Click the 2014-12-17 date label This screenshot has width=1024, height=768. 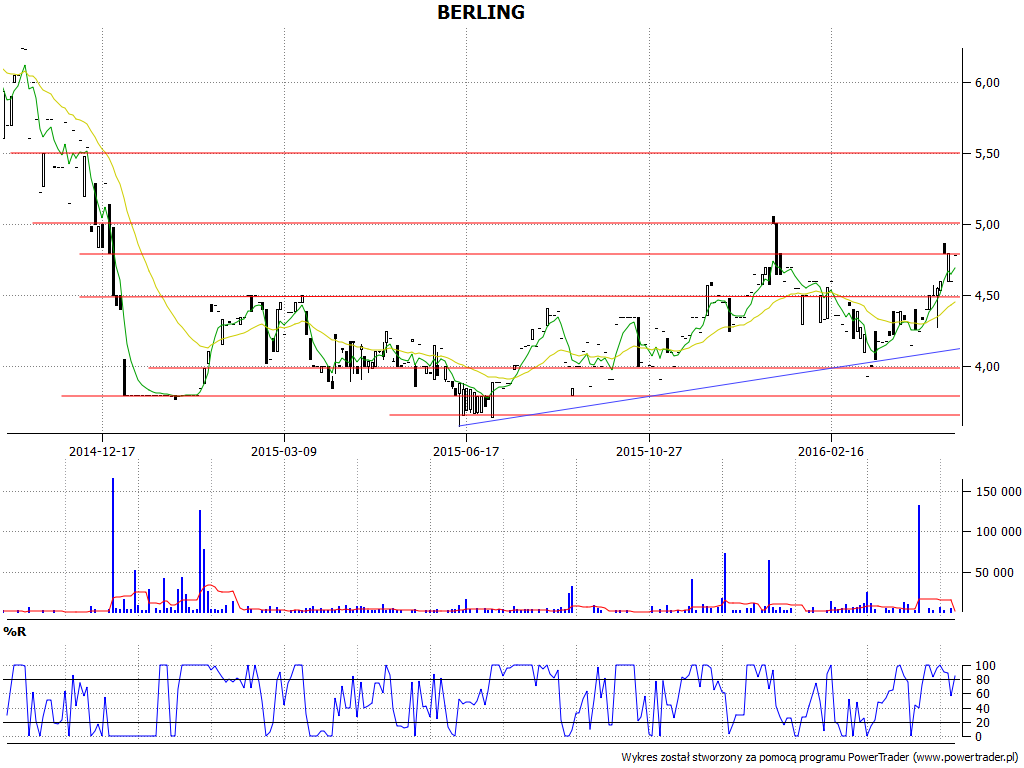(102, 451)
